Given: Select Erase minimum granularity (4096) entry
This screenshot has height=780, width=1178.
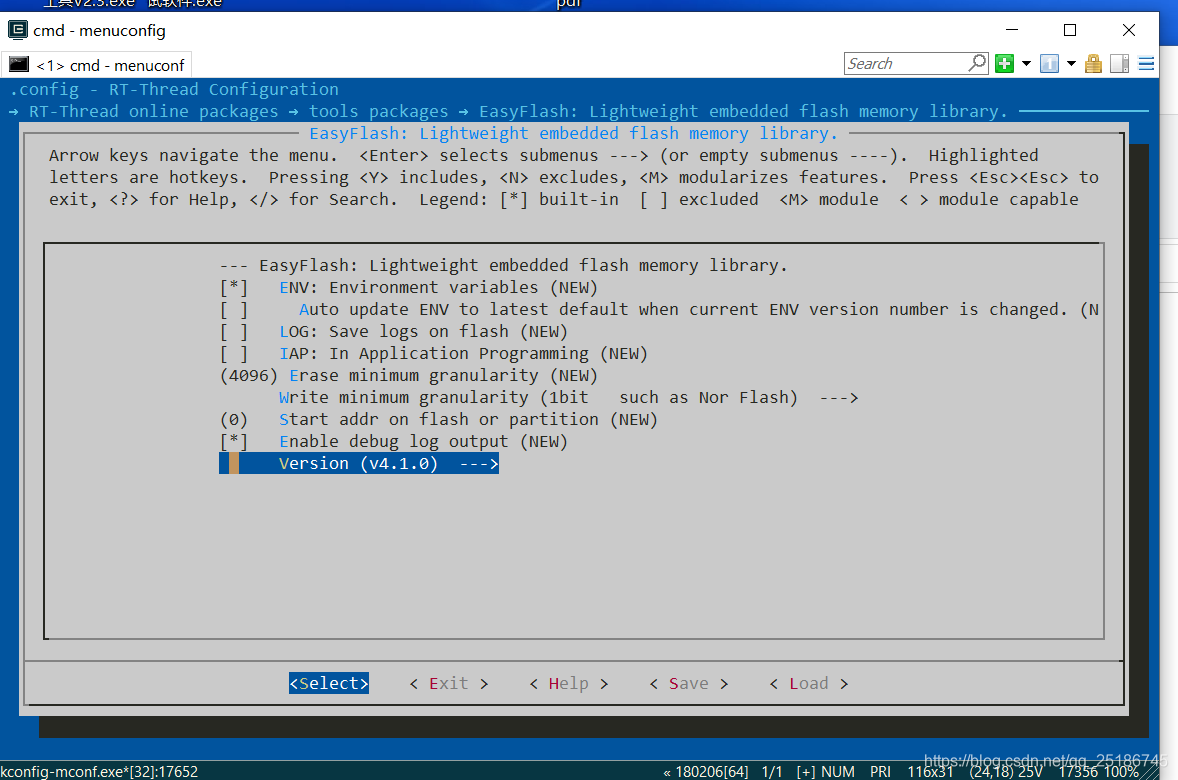Looking at the screenshot, I should tap(409, 375).
